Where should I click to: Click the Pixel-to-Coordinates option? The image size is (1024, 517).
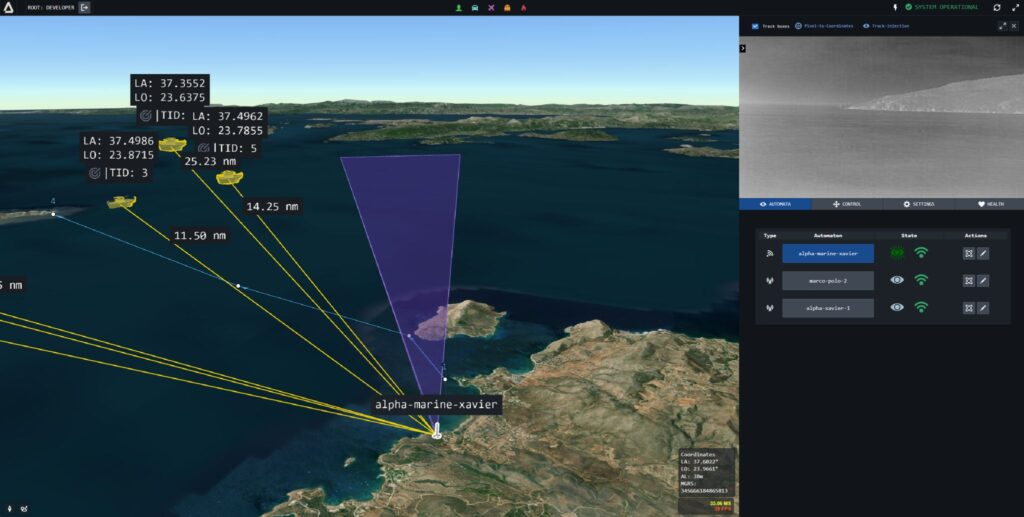click(x=824, y=26)
